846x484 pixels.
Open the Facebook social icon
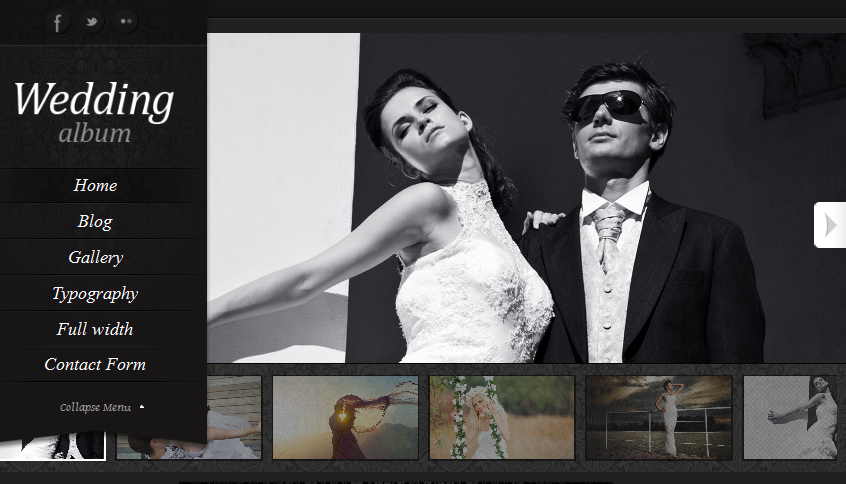[57, 22]
